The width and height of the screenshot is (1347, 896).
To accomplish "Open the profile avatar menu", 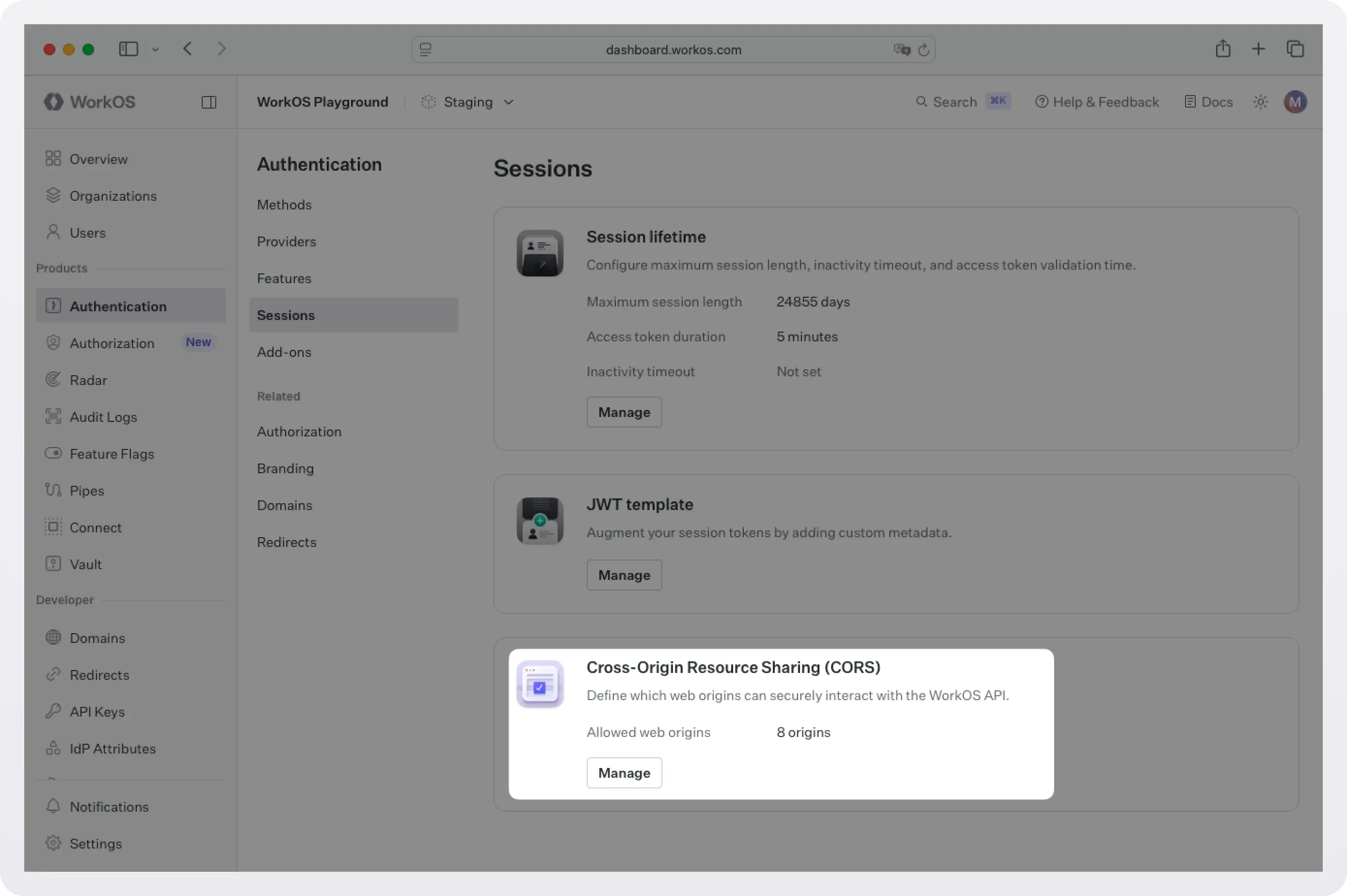I will (x=1295, y=102).
